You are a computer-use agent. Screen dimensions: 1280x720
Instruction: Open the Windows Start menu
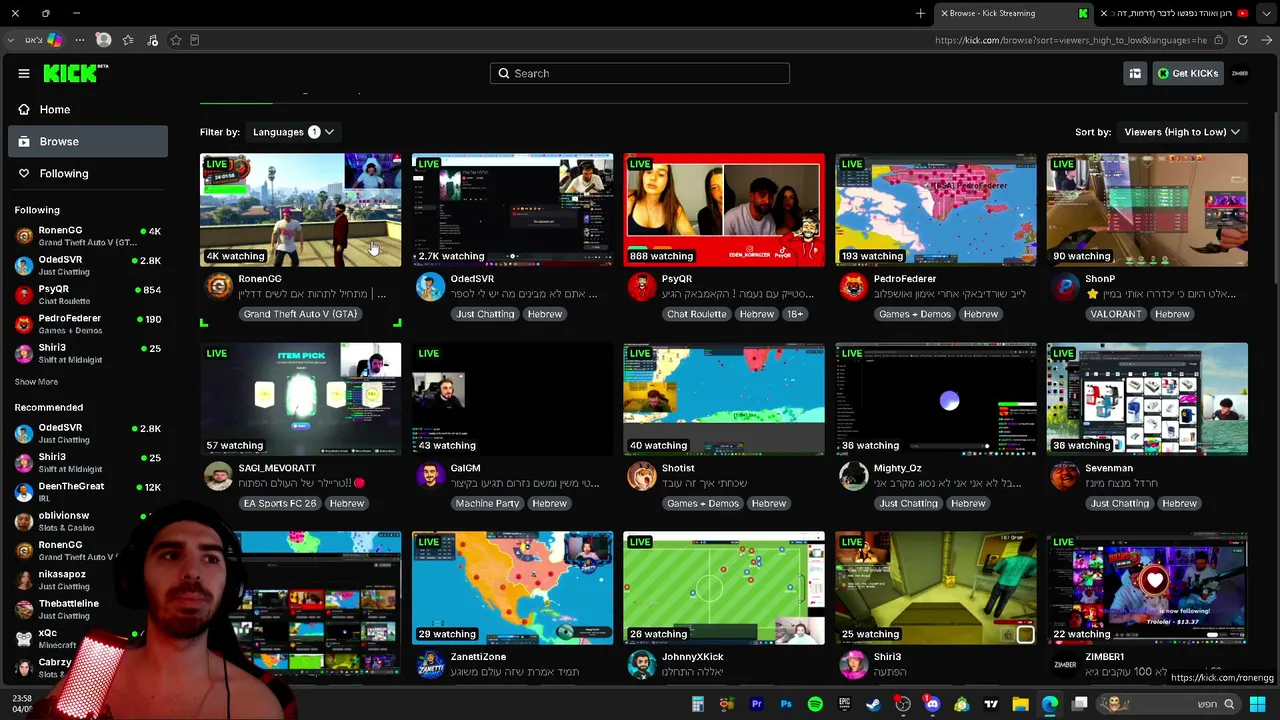[1258, 704]
